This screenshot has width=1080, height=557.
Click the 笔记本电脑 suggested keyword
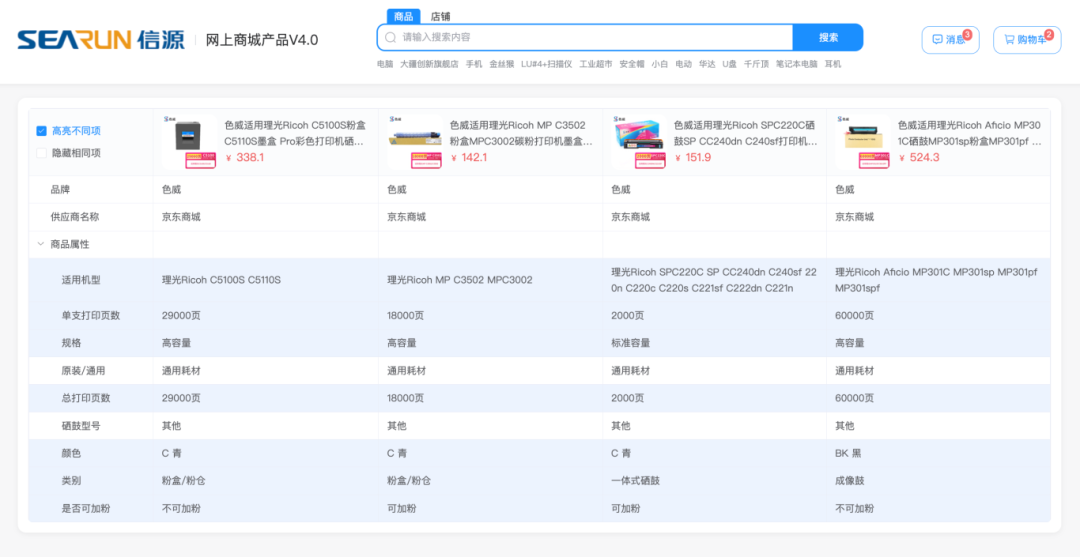797,64
